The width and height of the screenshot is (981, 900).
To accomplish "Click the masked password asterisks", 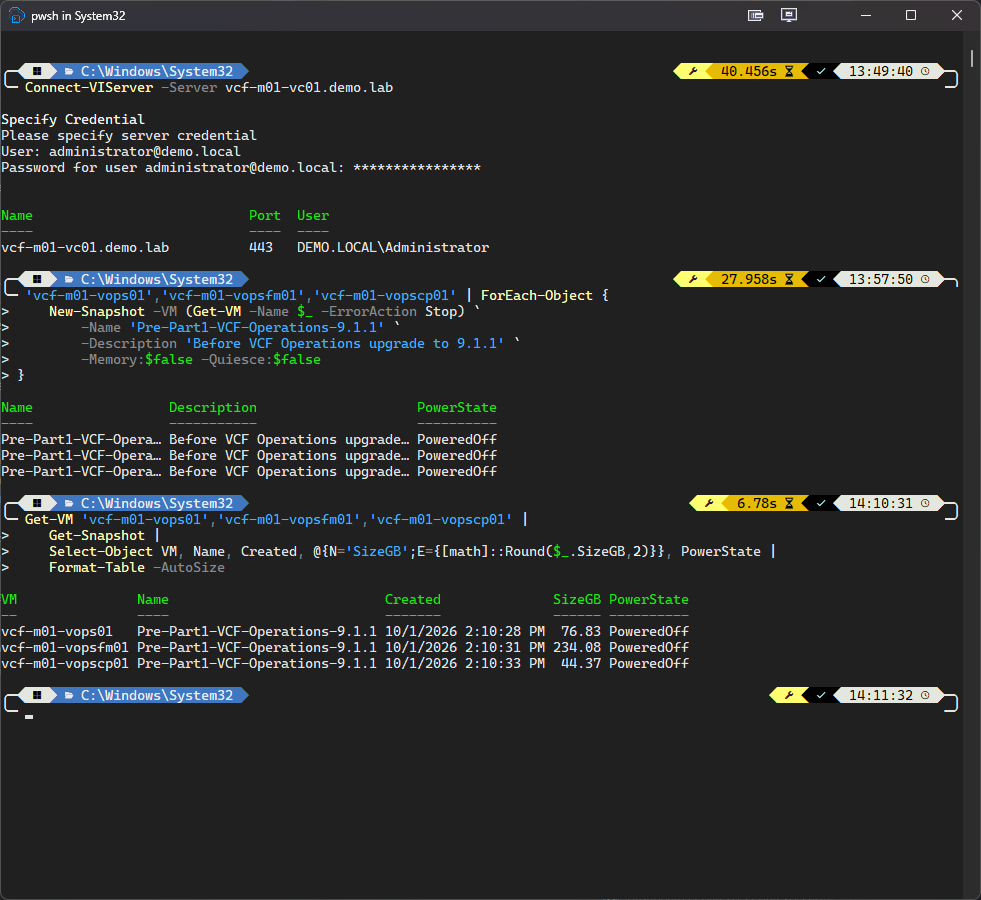I will pos(417,168).
